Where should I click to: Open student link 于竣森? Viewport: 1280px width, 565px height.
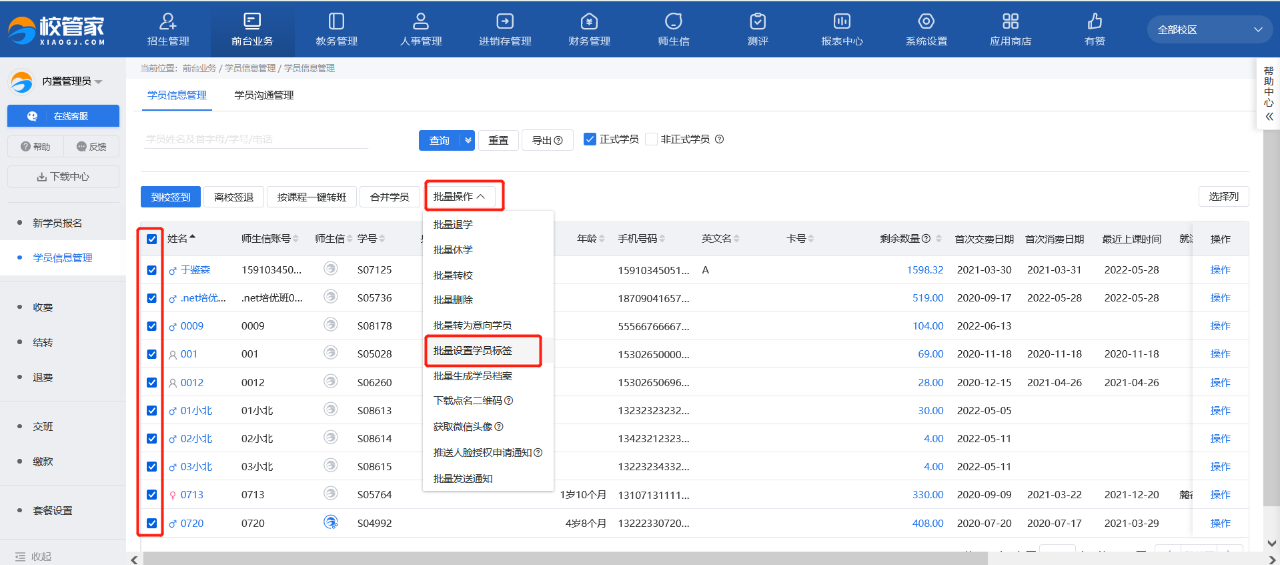coord(194,270)
